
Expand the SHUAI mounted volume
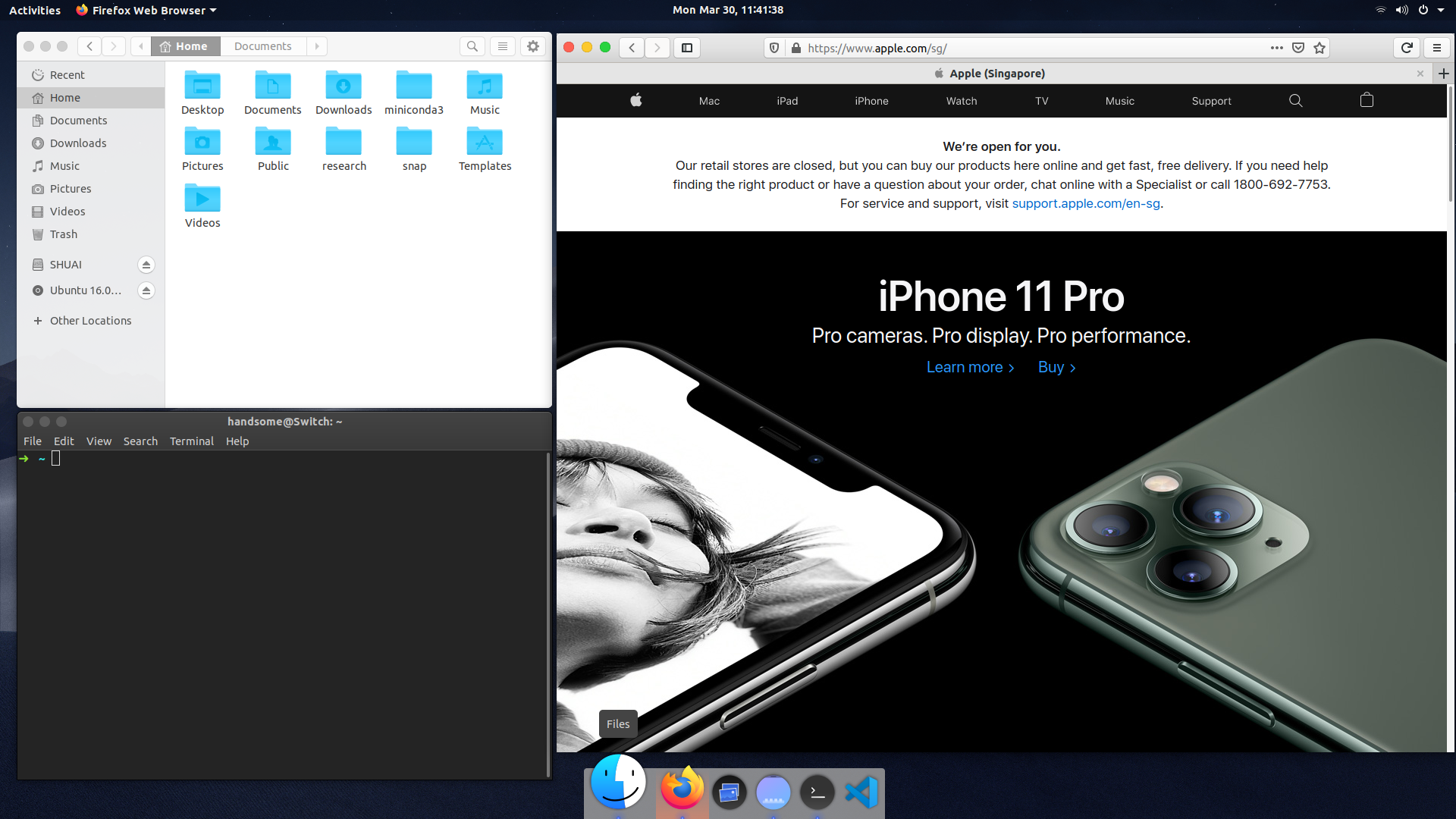[66, 264]
